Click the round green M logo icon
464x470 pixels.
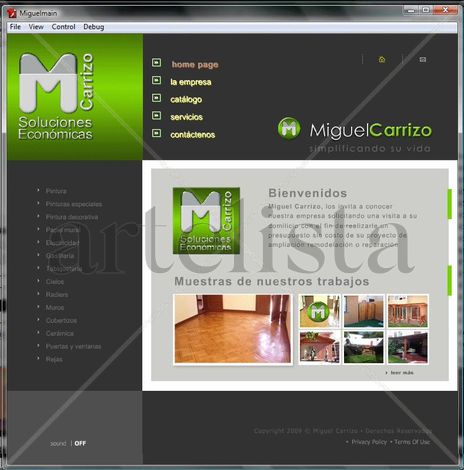(x=289, y=128)
